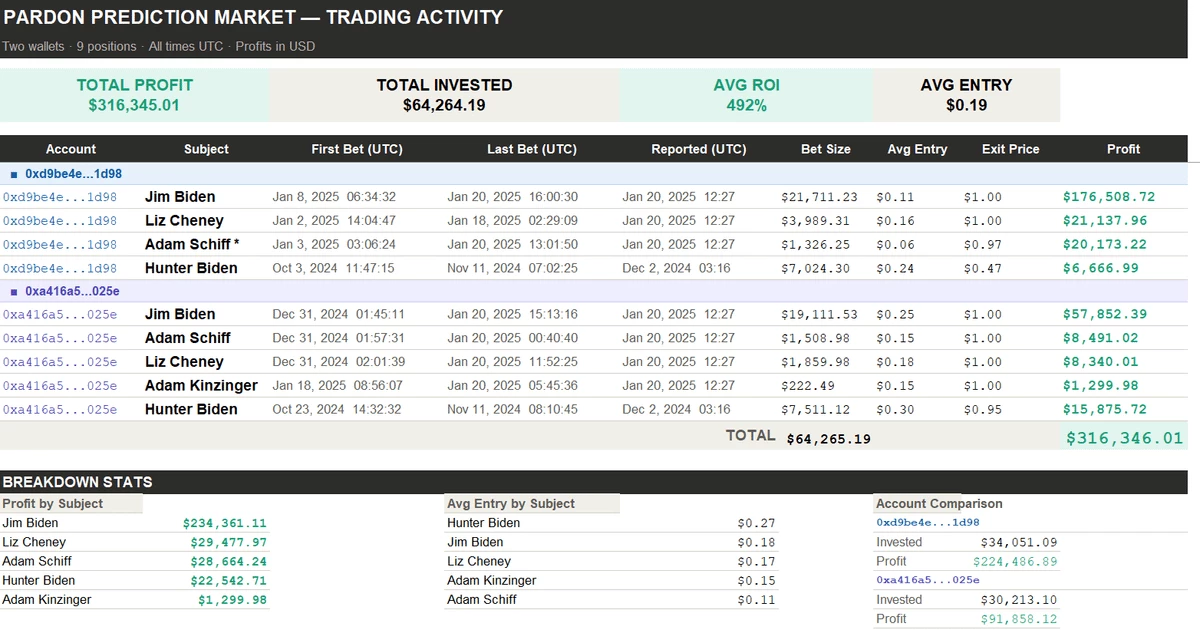Click the purple square icon beside 0xa416a5...025e group
Screen dimensions: 1200x630
coord(14,291)
